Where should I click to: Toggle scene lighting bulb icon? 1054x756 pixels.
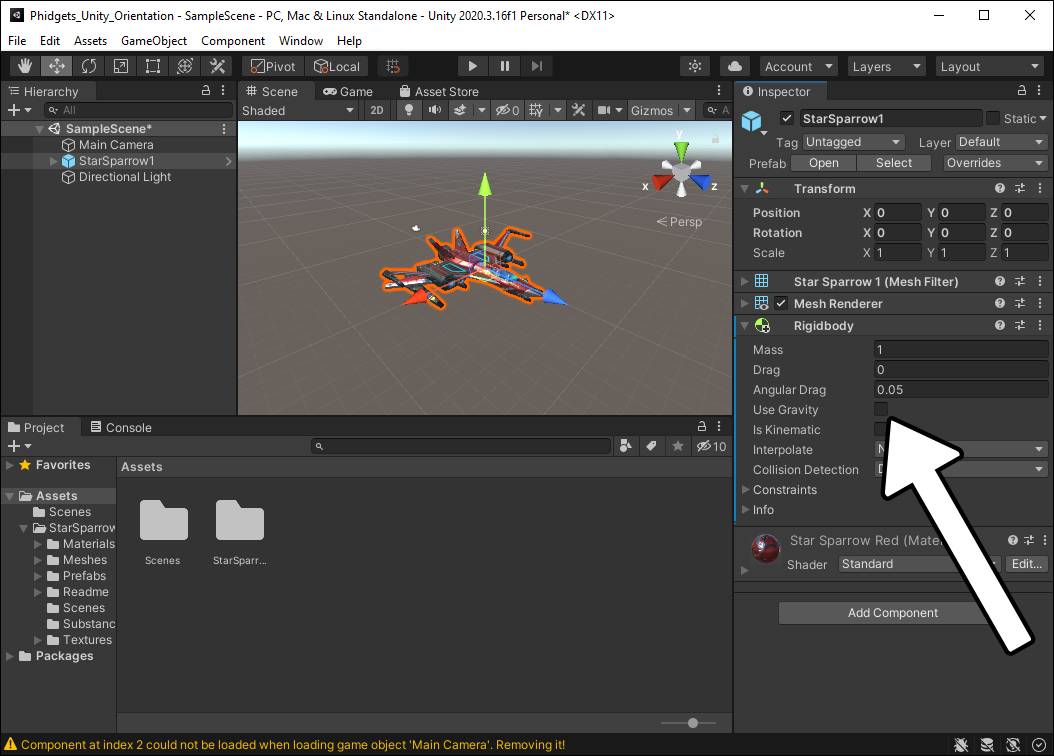coord(409,110)
